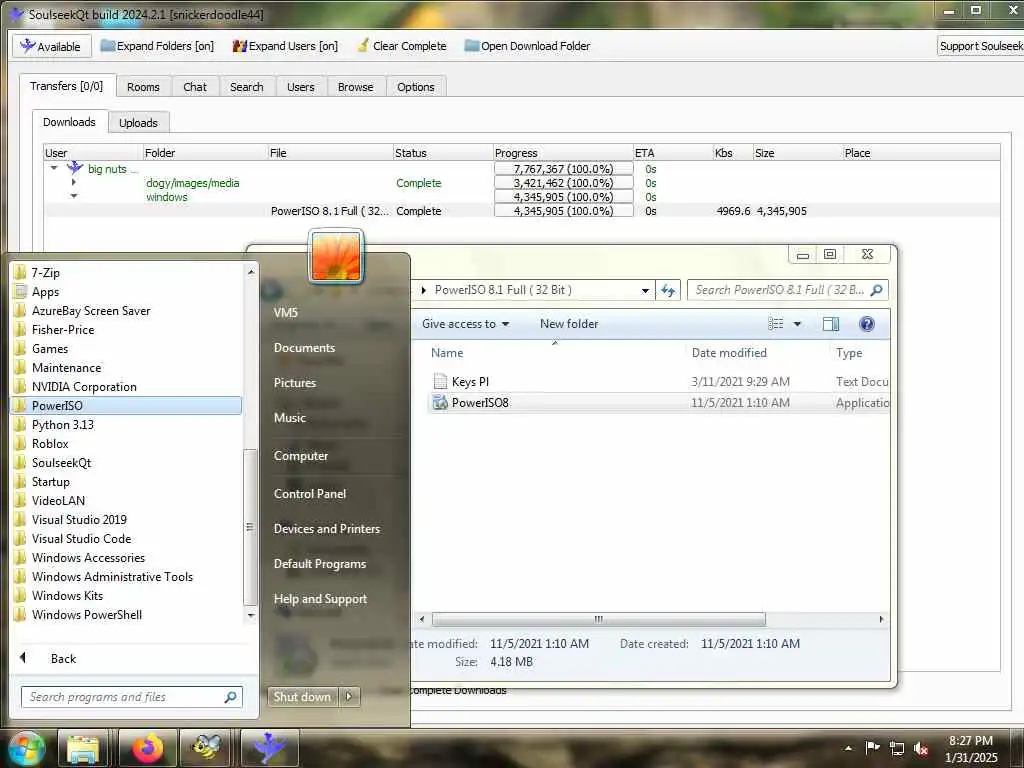Collapse the big nuts user row
The width and height of the screenshot is (1024, 768).
[x=54, y=168]
